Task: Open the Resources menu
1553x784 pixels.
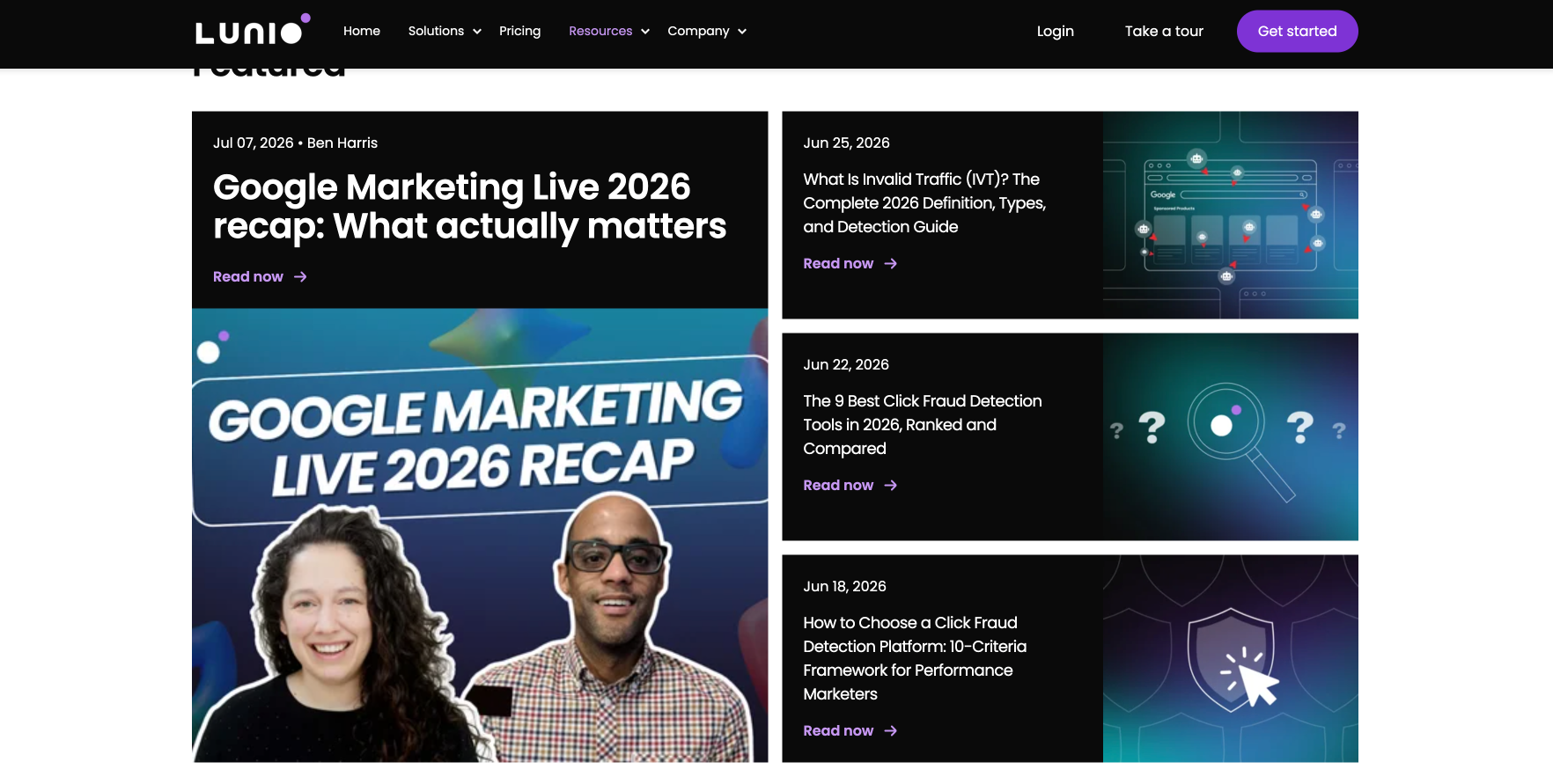Action: point(600,31)
